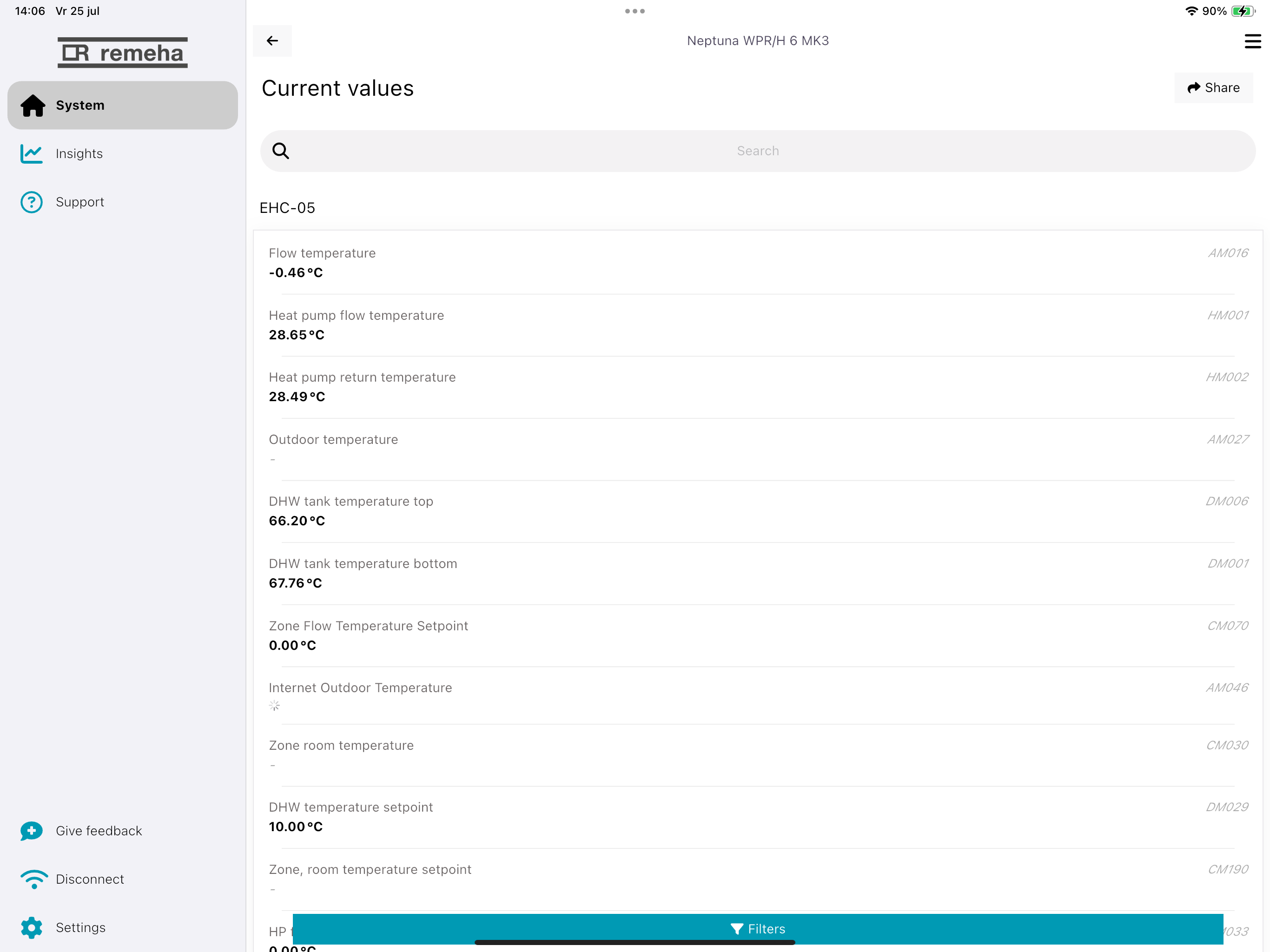The height and width of the screenshot is (952, 1270).
Task: Click the 28.65 °C value
Action: (x=296, y=335)
